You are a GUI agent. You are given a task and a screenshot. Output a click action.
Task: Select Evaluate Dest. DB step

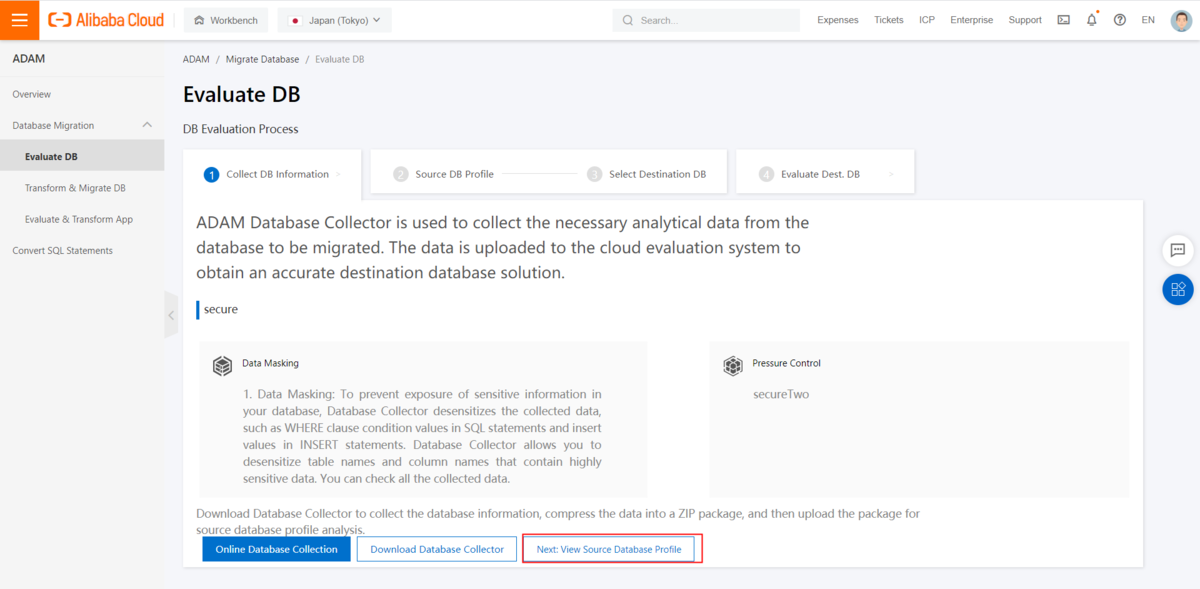(825, 173)
